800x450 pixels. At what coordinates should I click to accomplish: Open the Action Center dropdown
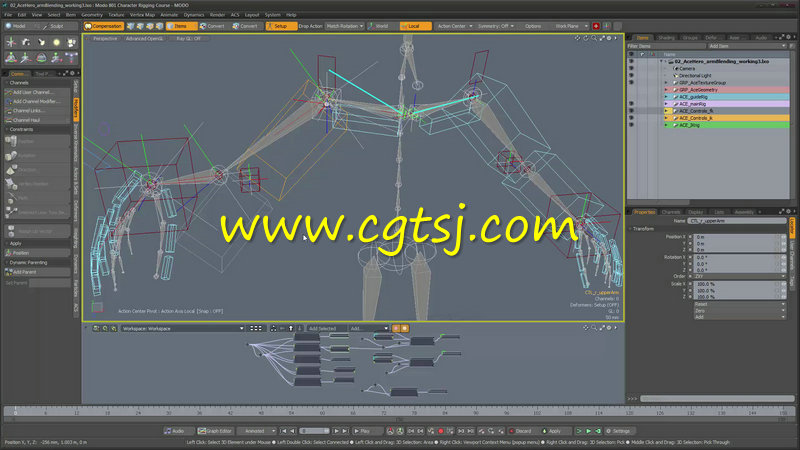click(455, 26)
